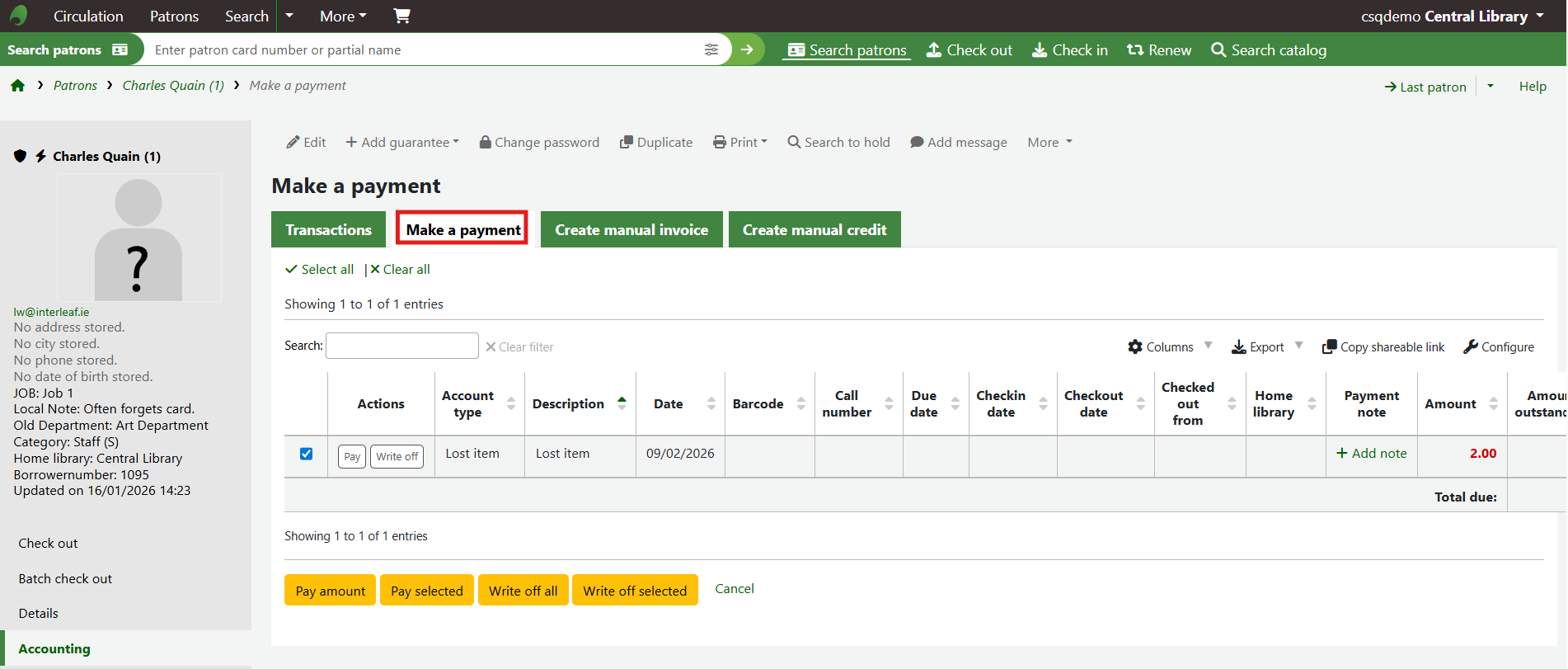
Task: Open the shopping cart icon
Action: pos(401,16)
